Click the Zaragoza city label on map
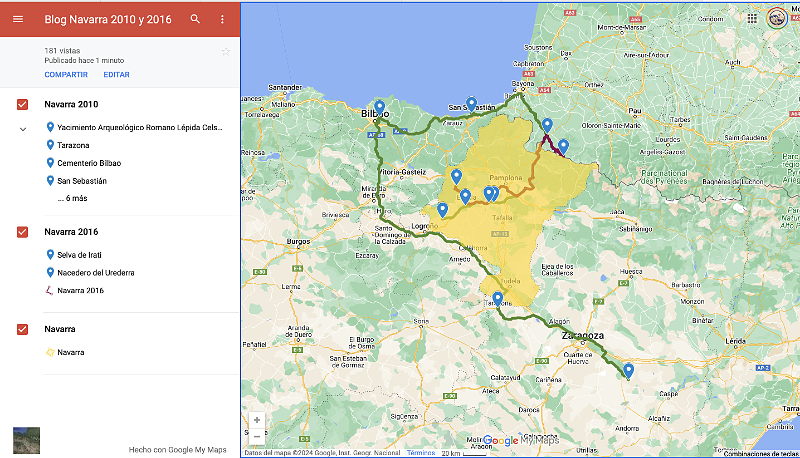The height and width of the screenshot is (458, 800). coord(583,336)
